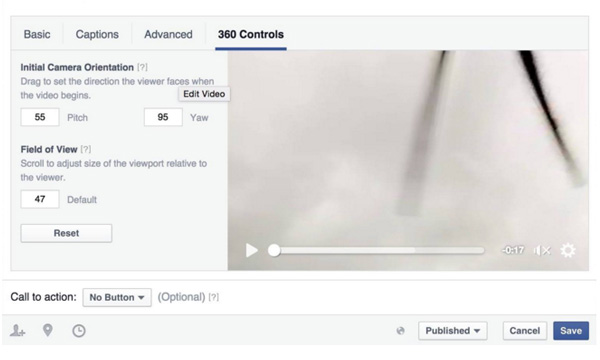
Task: Reset the 360 camera settings
Action: tap(66, 233)
